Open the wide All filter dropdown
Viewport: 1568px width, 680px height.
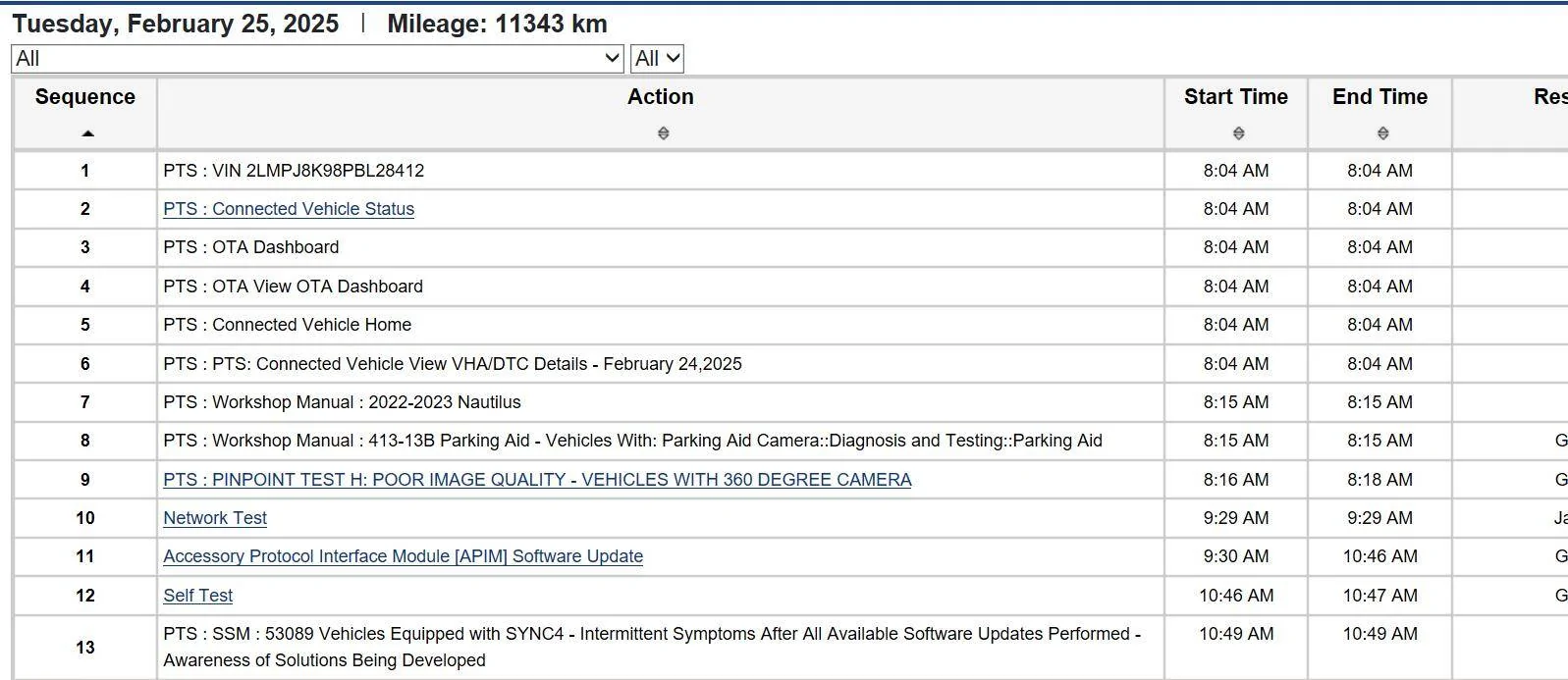[x=314, y=58]
